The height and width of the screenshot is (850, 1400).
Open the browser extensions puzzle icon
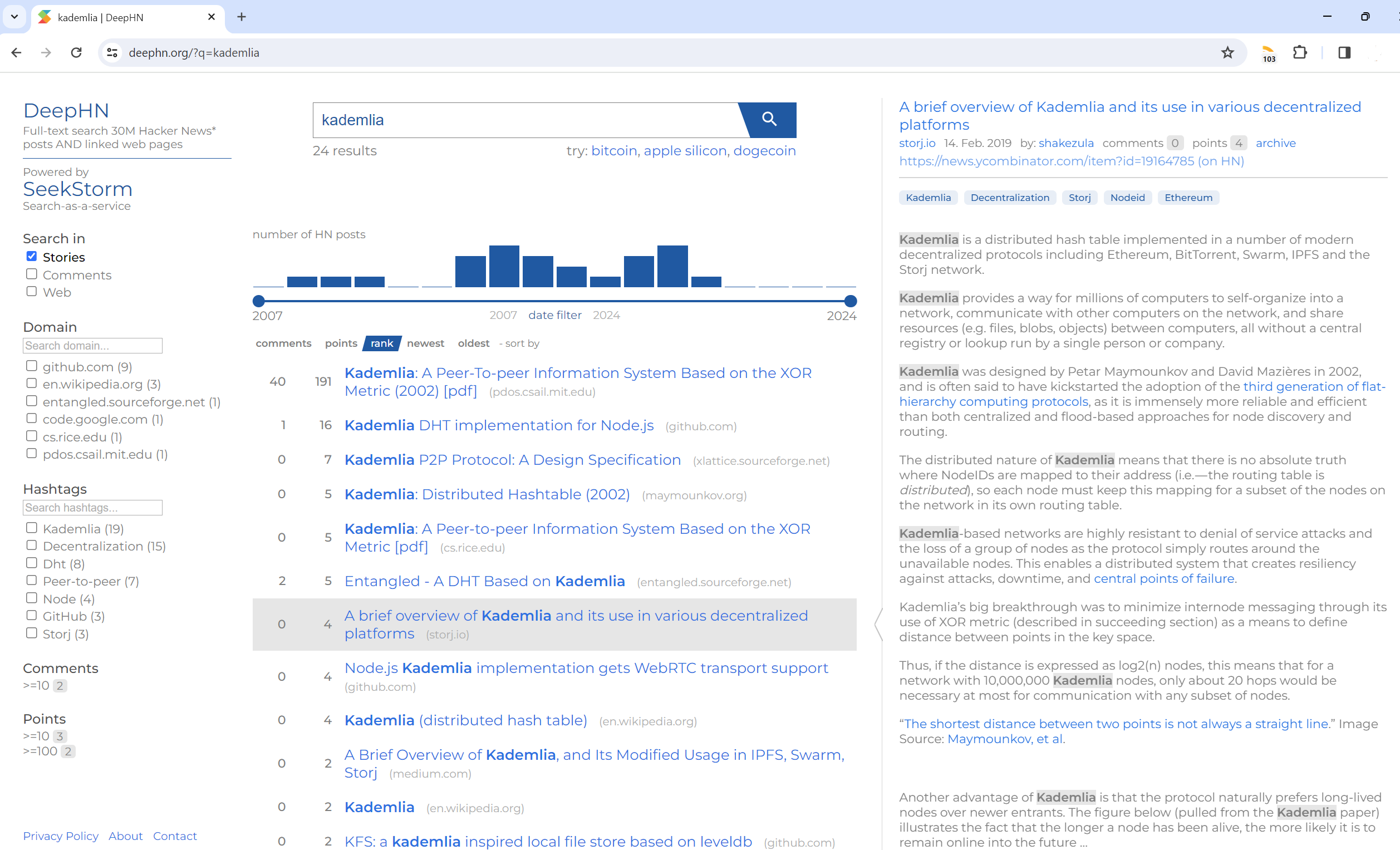point(1299,53)
